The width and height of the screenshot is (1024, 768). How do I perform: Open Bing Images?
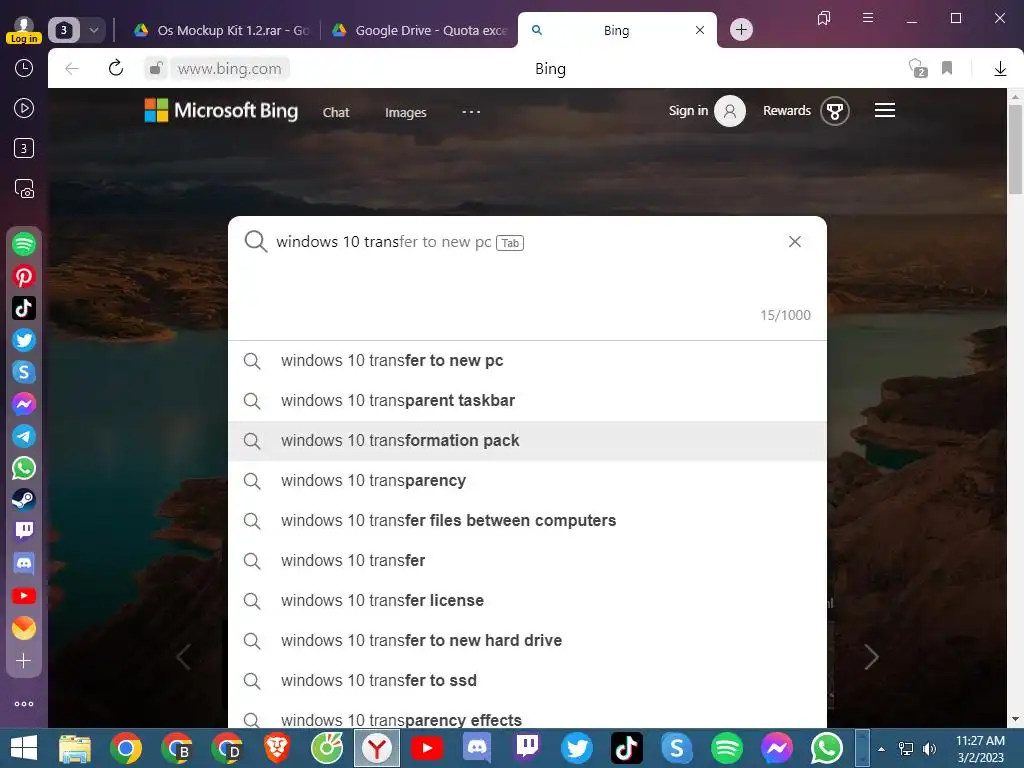[x=406, y=112]
